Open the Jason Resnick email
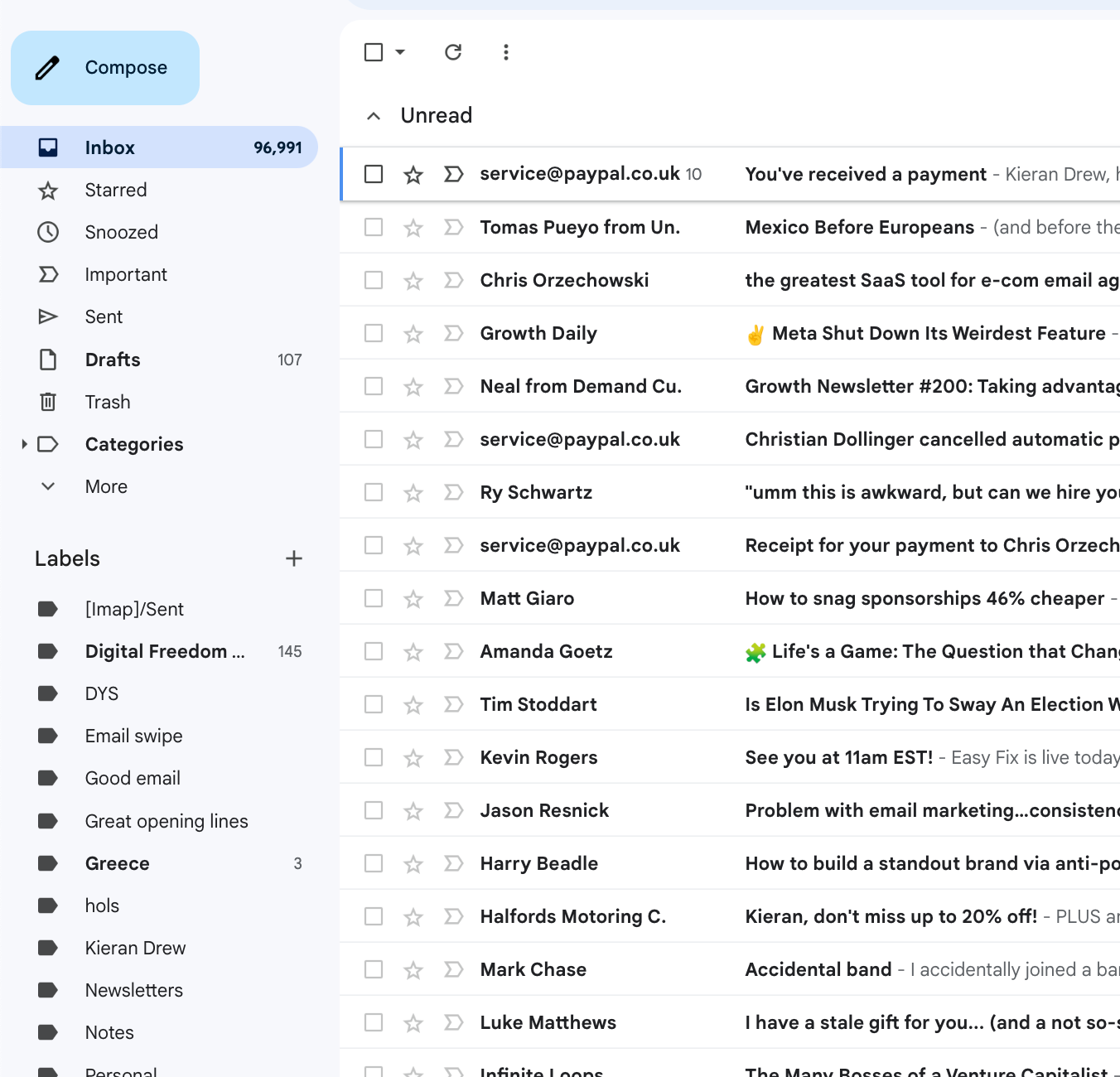Image resolution: width=1120 pixels, height=1077 pixels. coord(746,810)
